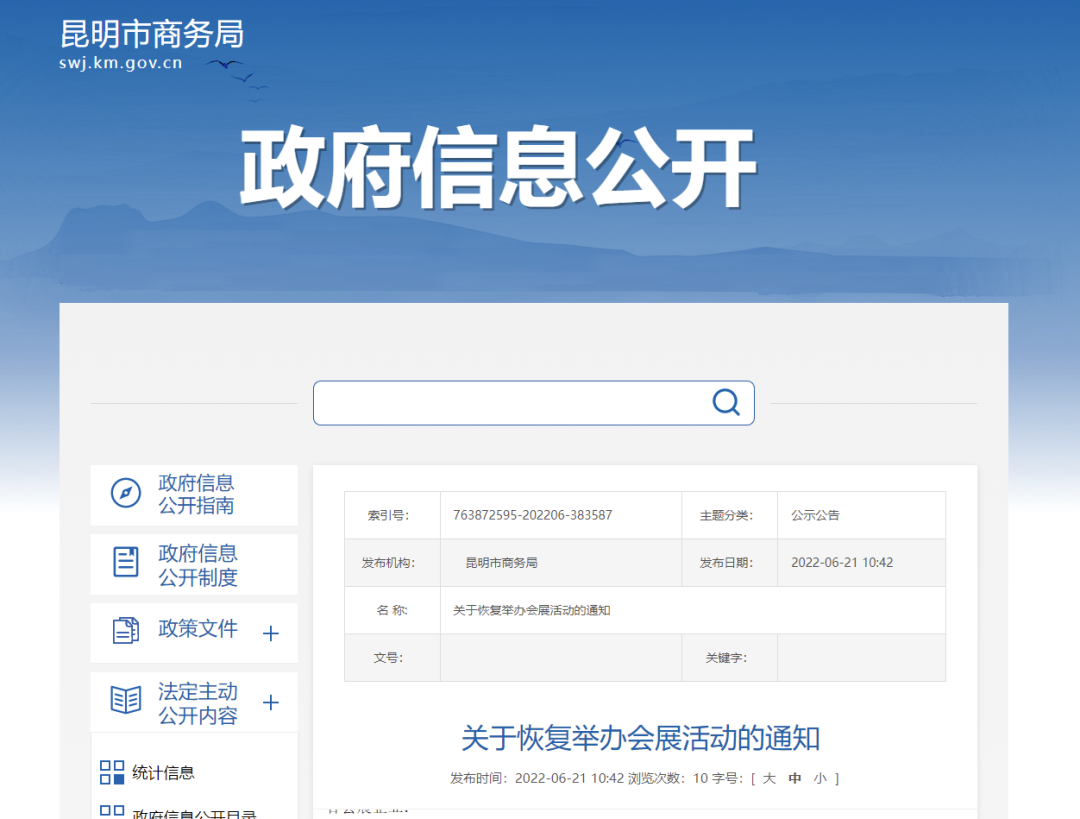1080x819 pixels.
Task: Set font size to 小
Action: (820, 778)
